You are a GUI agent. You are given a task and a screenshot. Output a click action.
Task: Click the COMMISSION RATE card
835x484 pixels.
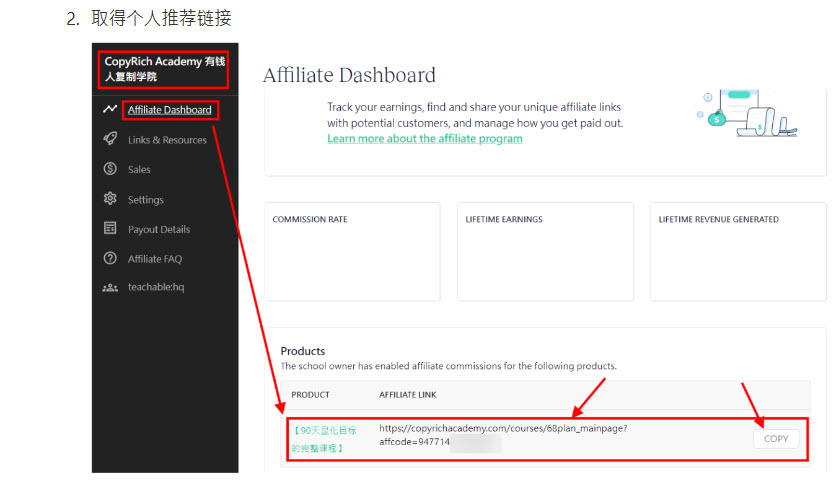tap(352, 251)
